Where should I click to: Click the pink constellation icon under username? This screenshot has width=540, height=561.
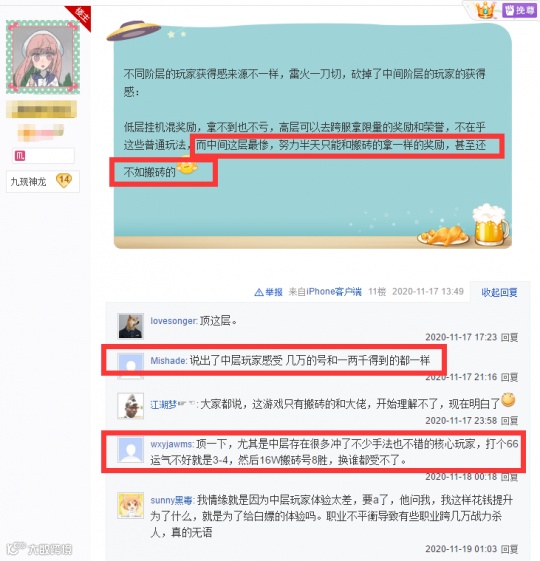click(x=20, y=156)
